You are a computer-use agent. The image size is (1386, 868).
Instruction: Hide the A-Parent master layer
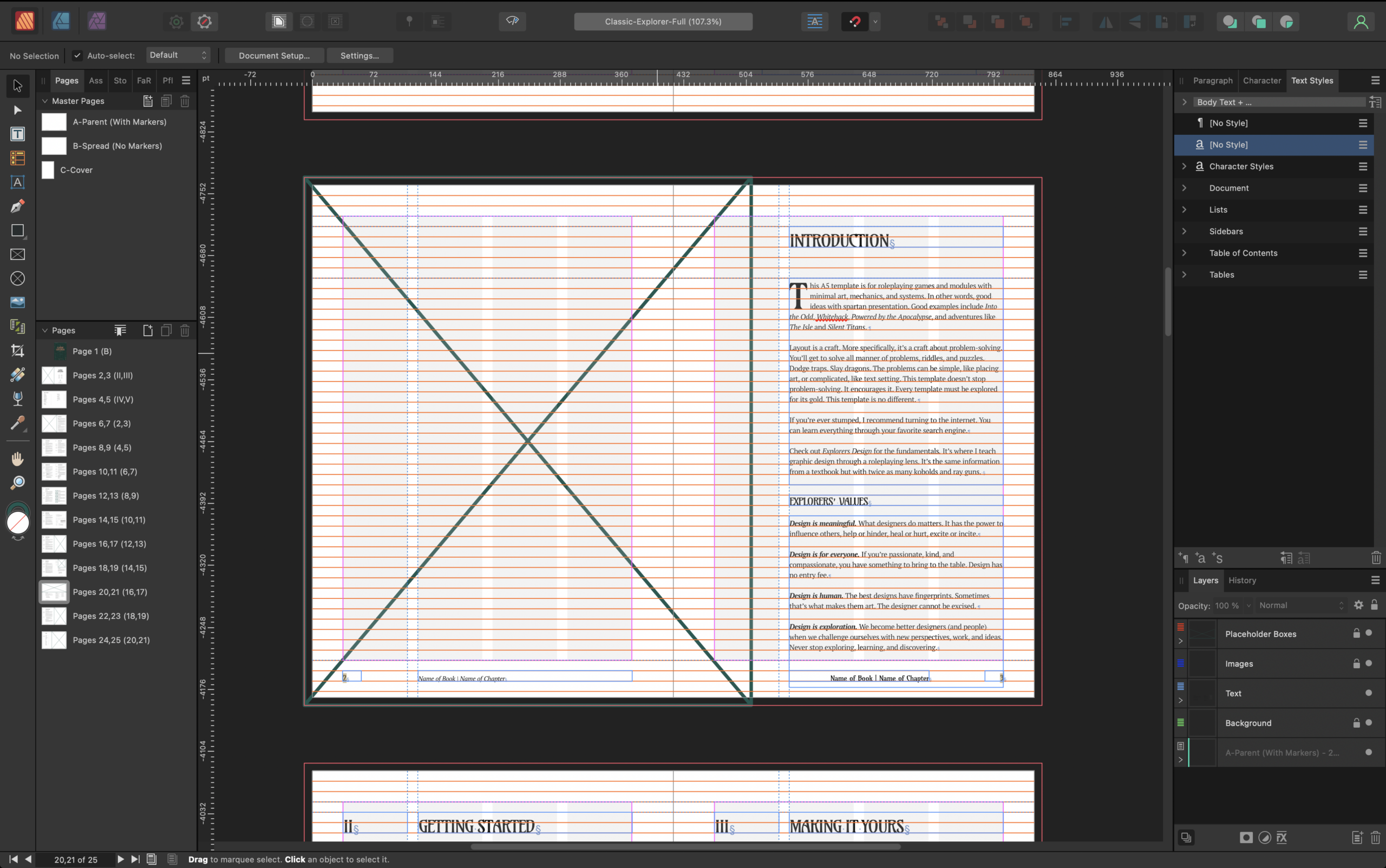tap(1369, 752)
